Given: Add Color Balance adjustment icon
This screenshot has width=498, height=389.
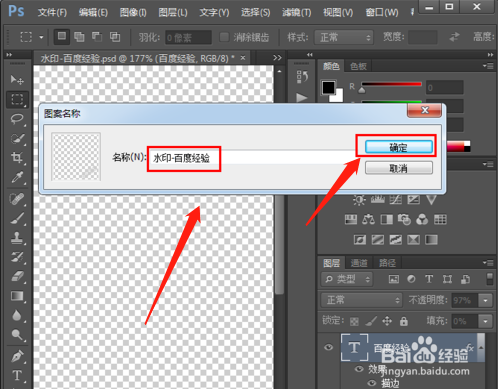Looking at the screenshot, I should 368,220.
